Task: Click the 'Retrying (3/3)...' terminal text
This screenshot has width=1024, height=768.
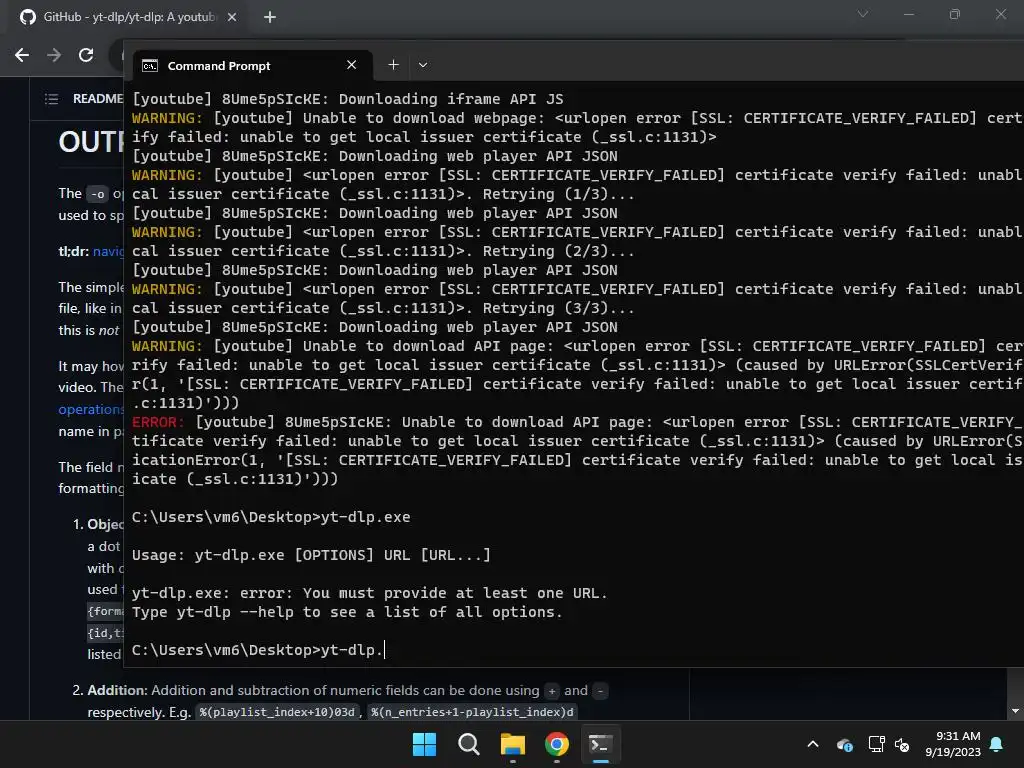Action: [558, 308]
